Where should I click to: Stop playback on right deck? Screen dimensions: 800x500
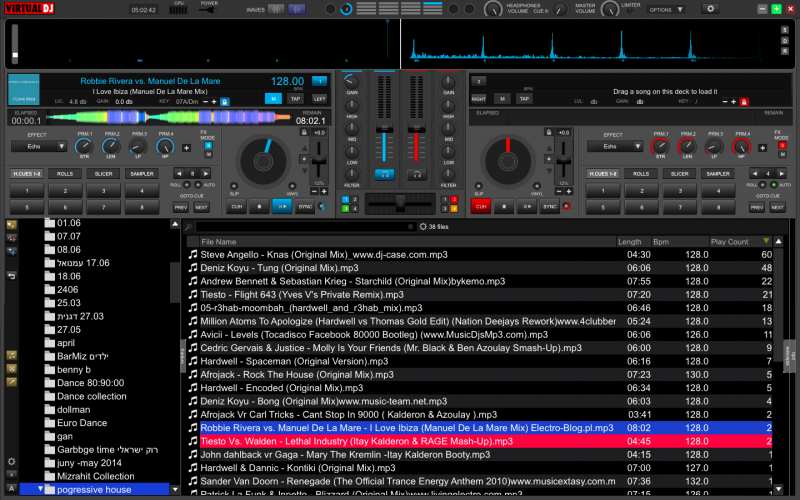[x=504, y=207]
